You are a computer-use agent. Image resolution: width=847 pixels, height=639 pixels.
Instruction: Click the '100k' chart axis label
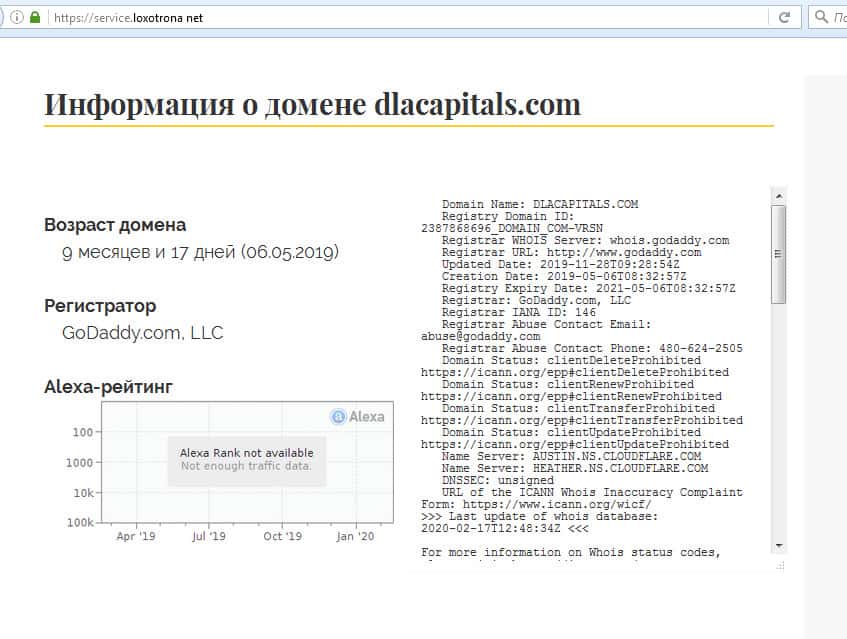point(80,522)
